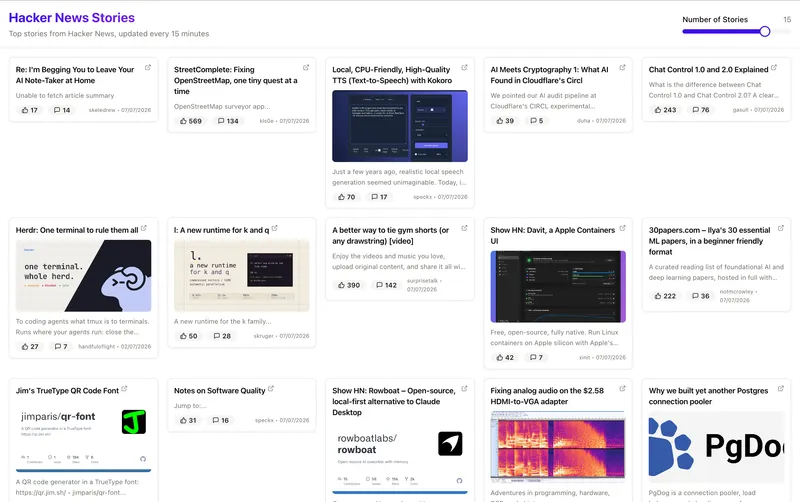The image size is (800, 502).
Task: Open external link icon for Postgres connection pooler story
Action: pos(780,389)
